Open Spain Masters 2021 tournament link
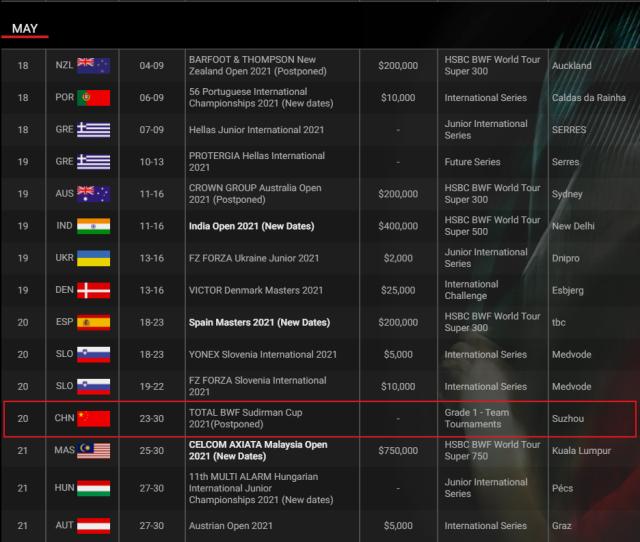 coord(259,323)
